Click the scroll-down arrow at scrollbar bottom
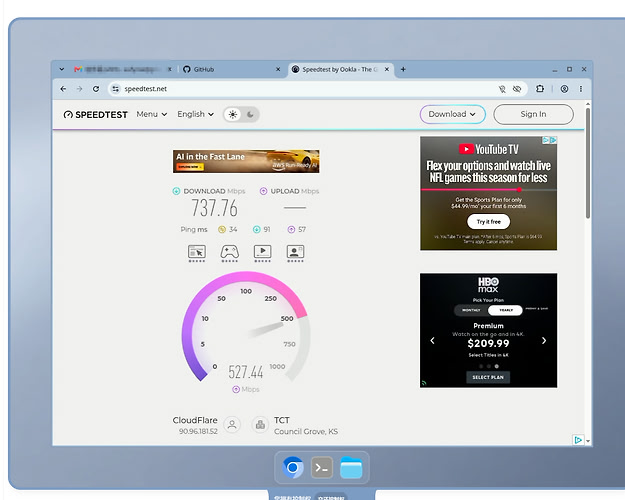 [588, 441]
